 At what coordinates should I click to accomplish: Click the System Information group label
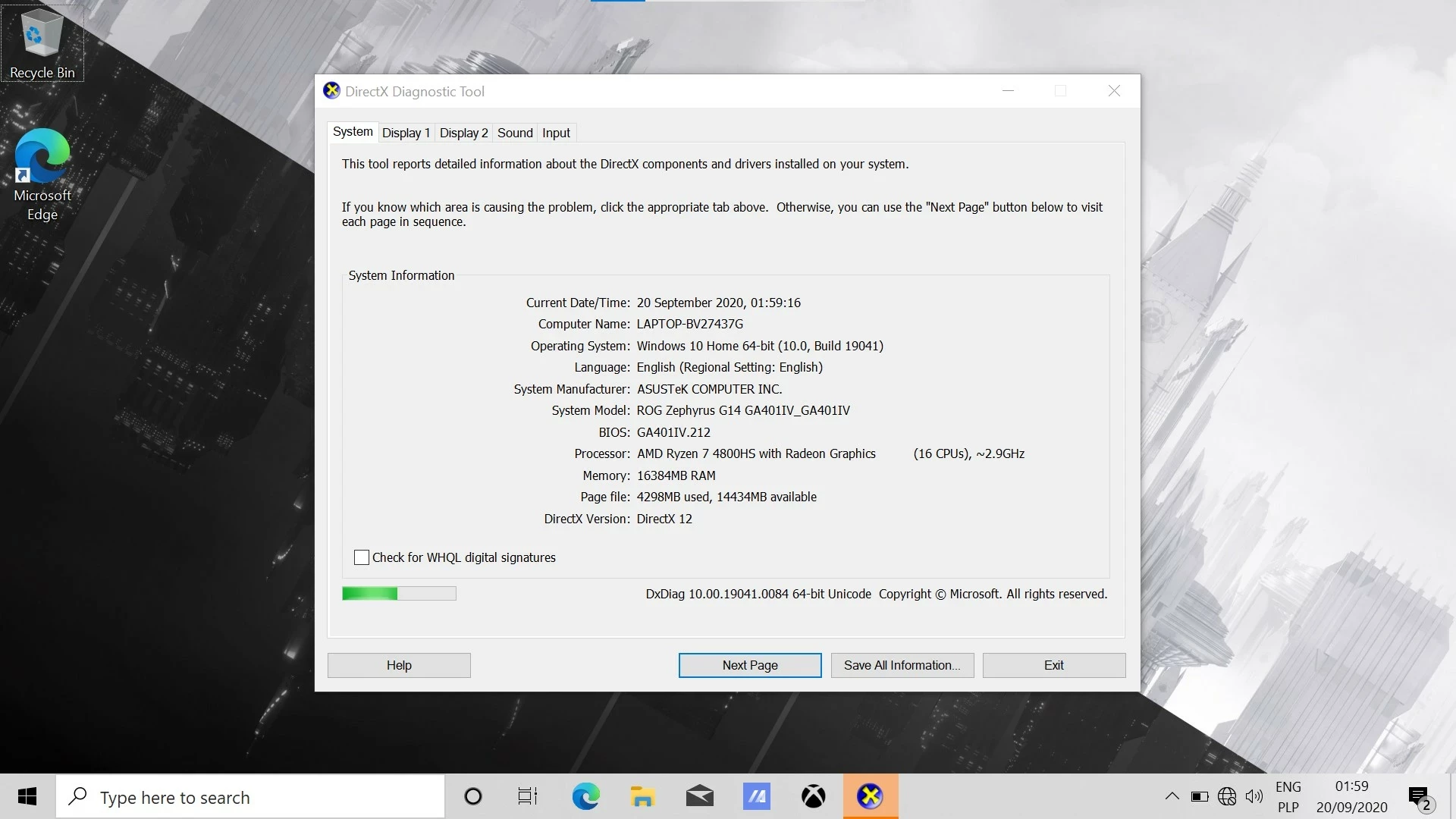401,275
